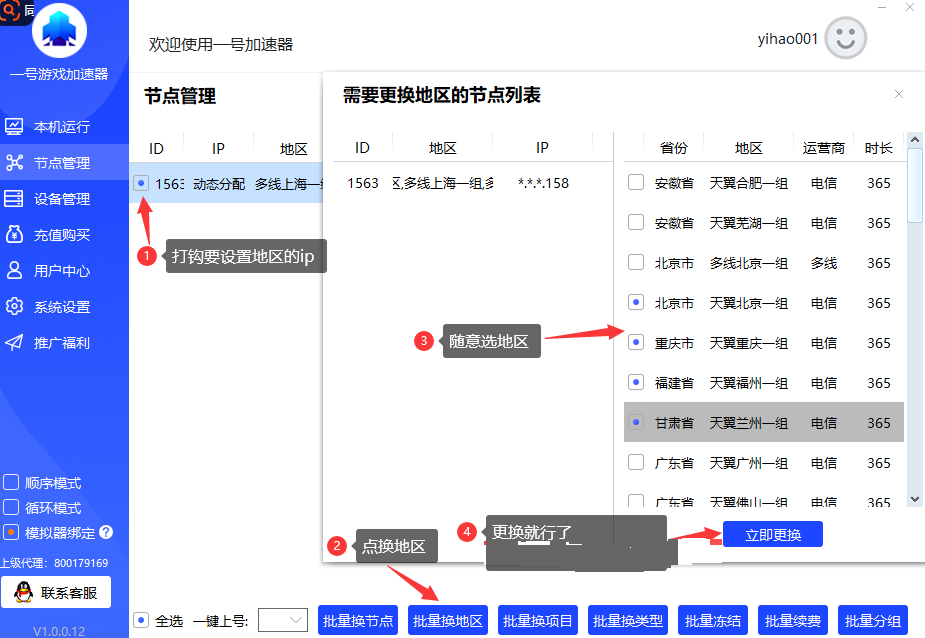Enable 顺序模式 checkbox
The image size is (925, 638).
pyautogui.click(x=11, y=483)
